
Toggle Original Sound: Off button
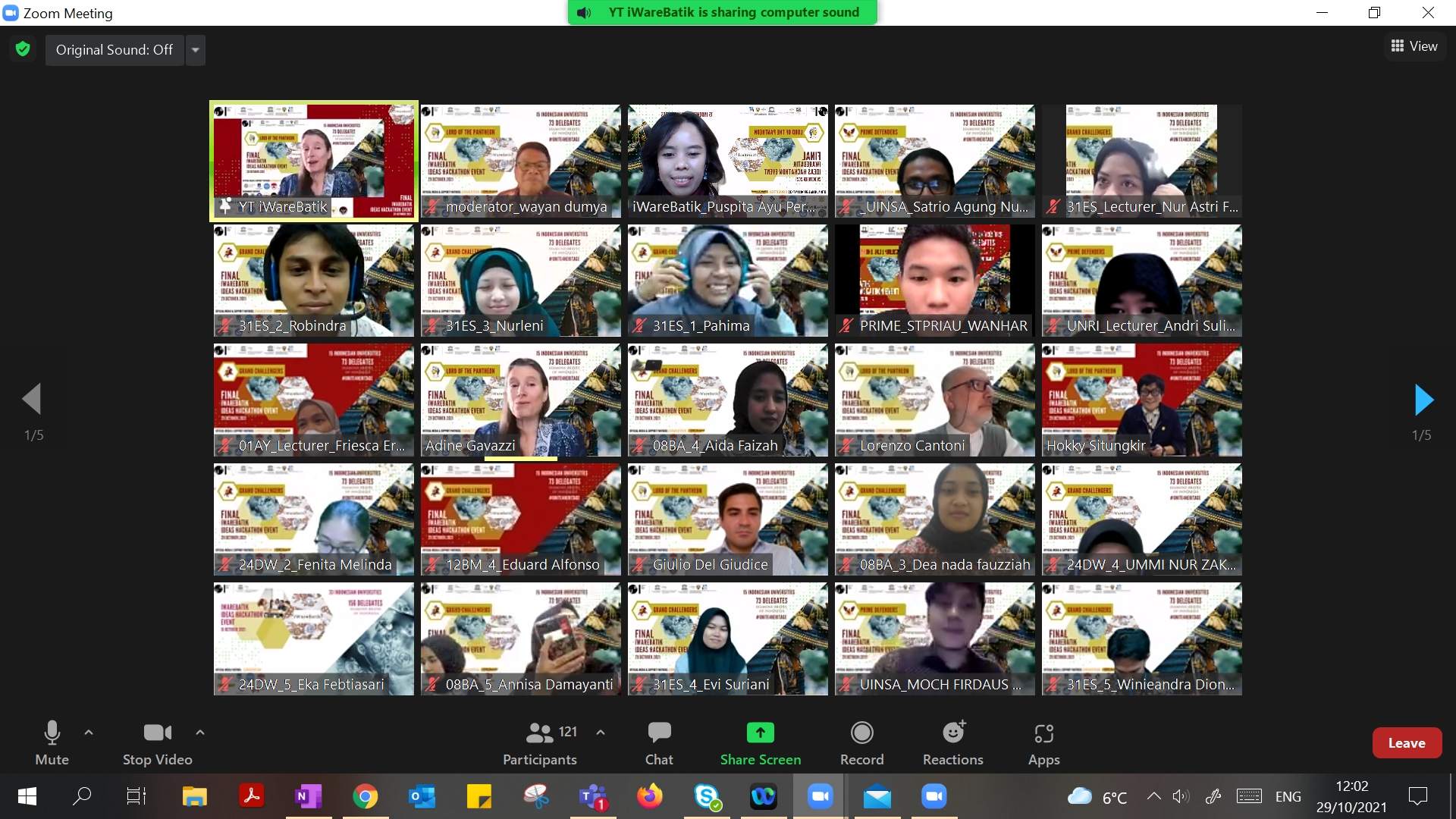click(115, 50)
